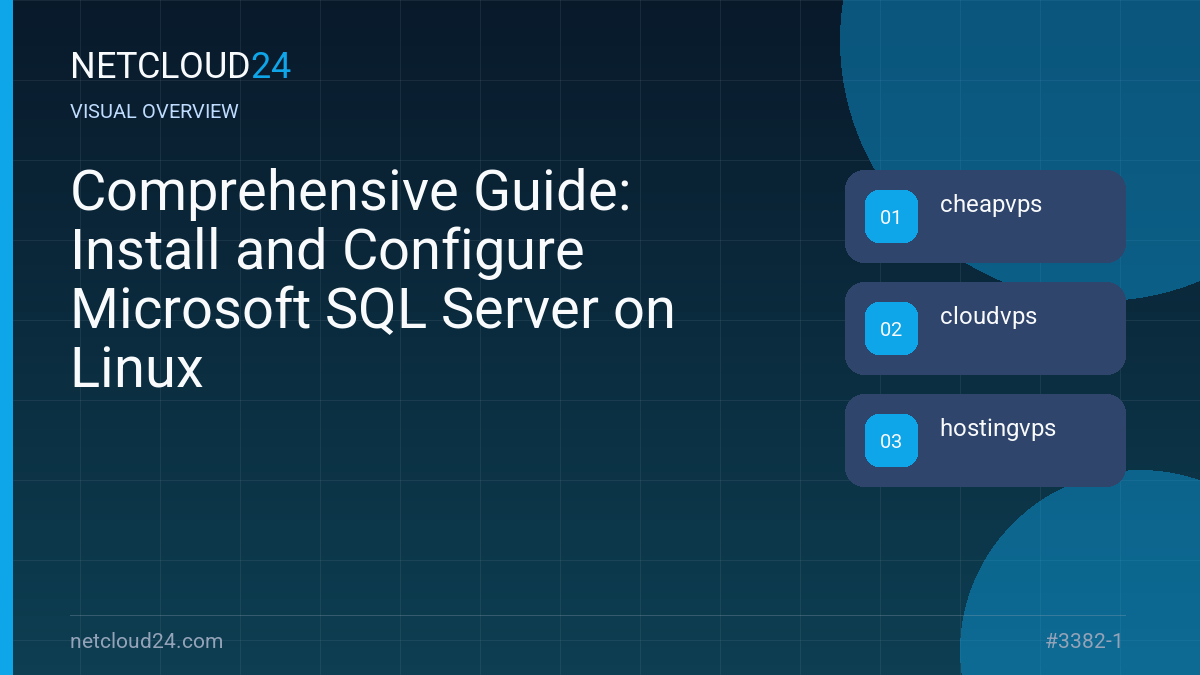This screenshot has width=1200, height=675.
Task: Open the cheapvps card
Action: pos(985,216)
